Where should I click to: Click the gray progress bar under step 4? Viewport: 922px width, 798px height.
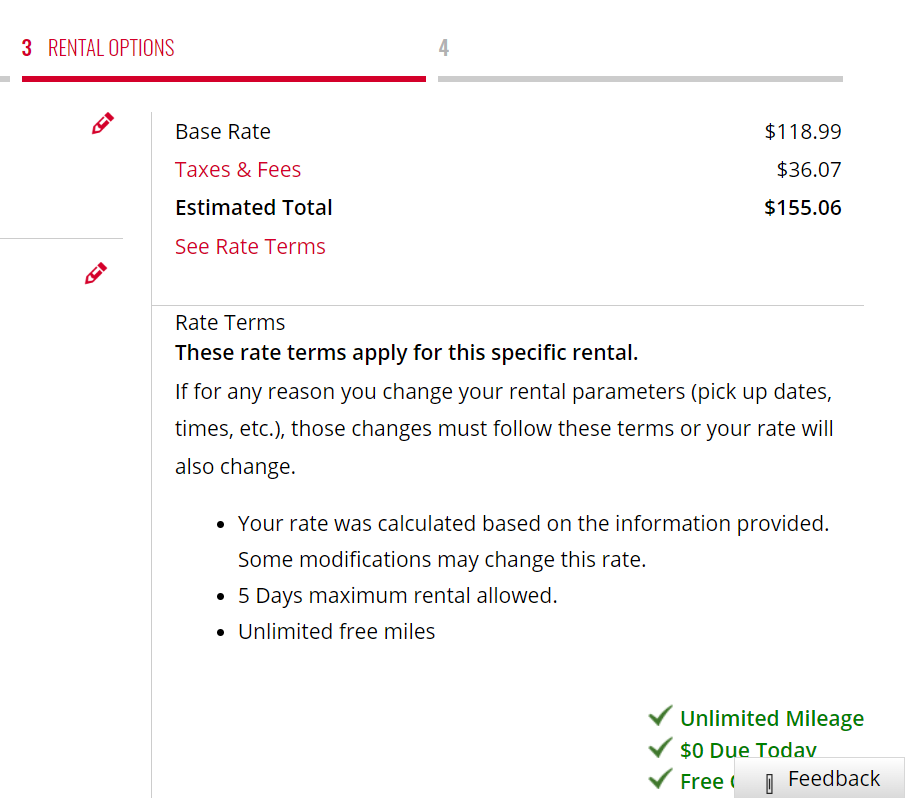tap(640, 79)
